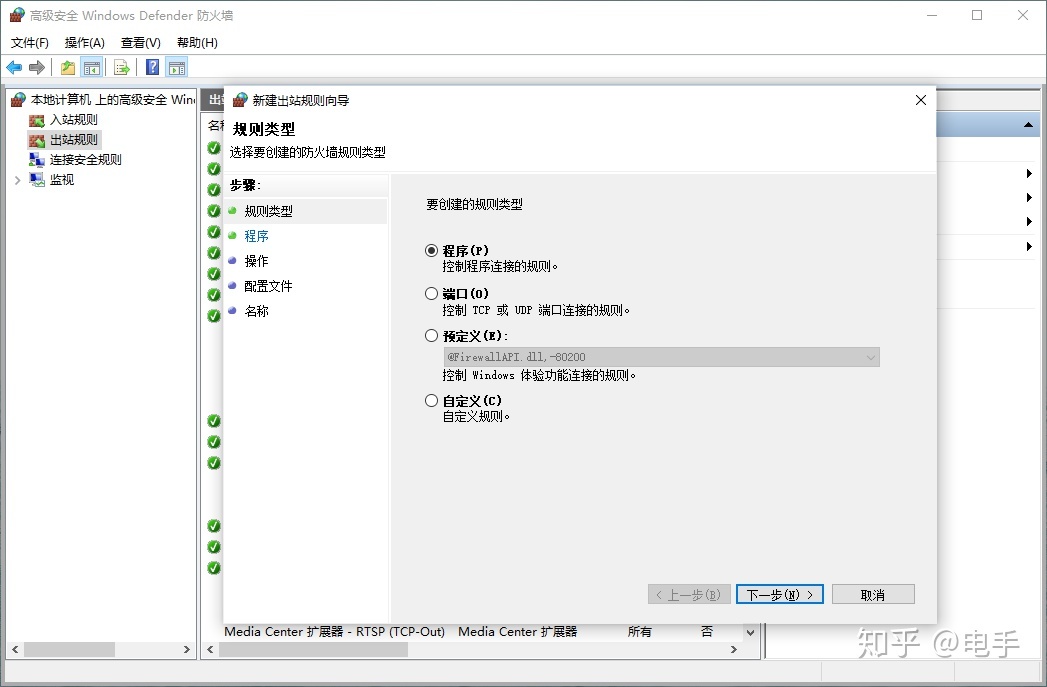Select the 自定义(C) radio button

(431, 401)
